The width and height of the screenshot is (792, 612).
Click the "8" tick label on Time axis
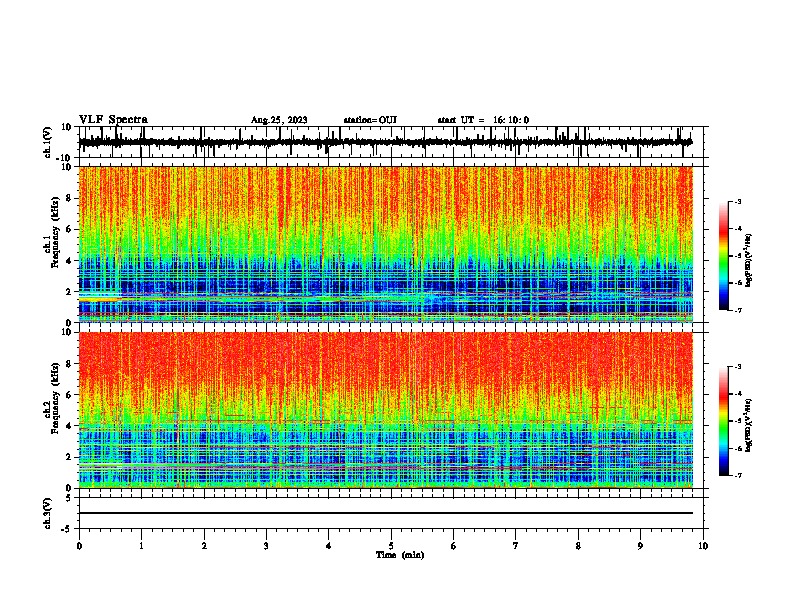[578, 546]
